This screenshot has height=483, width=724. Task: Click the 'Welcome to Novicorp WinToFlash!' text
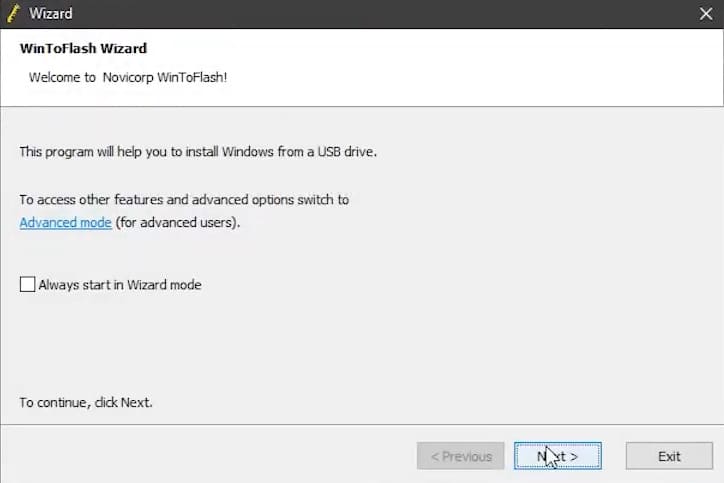point(128,76)
